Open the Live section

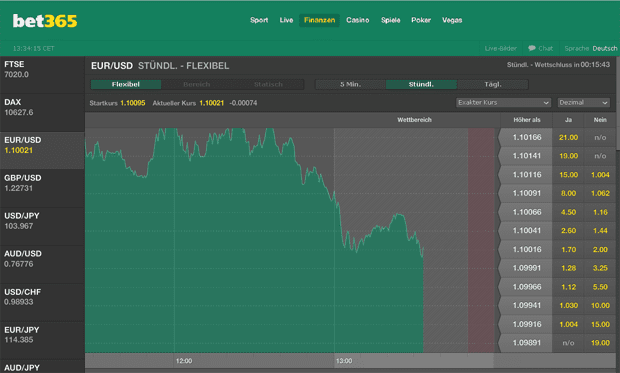tap(286, 20)
